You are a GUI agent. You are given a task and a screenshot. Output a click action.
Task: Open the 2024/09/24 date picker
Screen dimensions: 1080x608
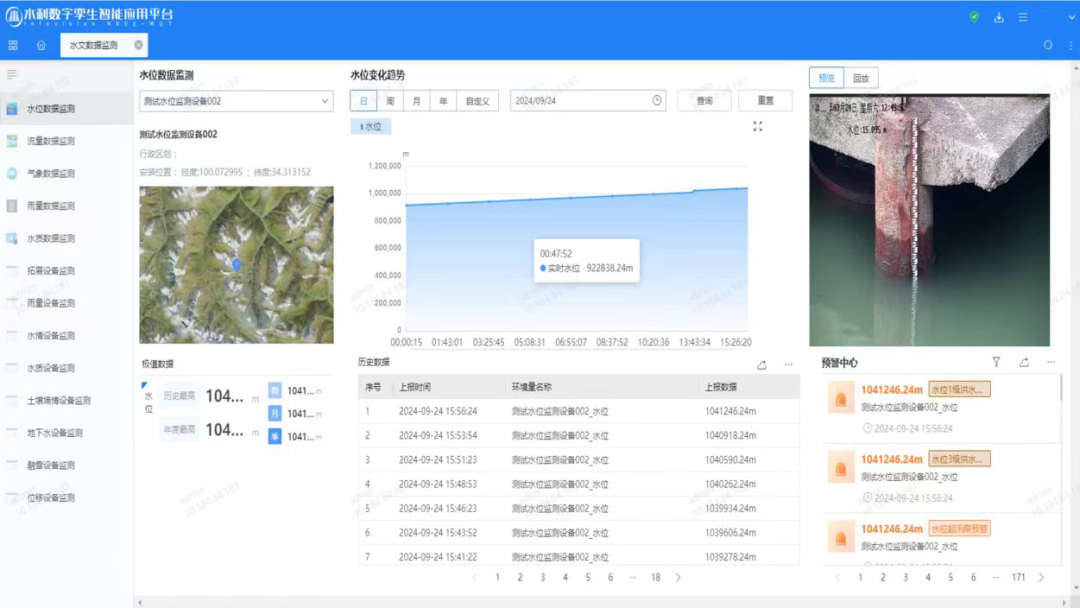(x=587, y=101)
